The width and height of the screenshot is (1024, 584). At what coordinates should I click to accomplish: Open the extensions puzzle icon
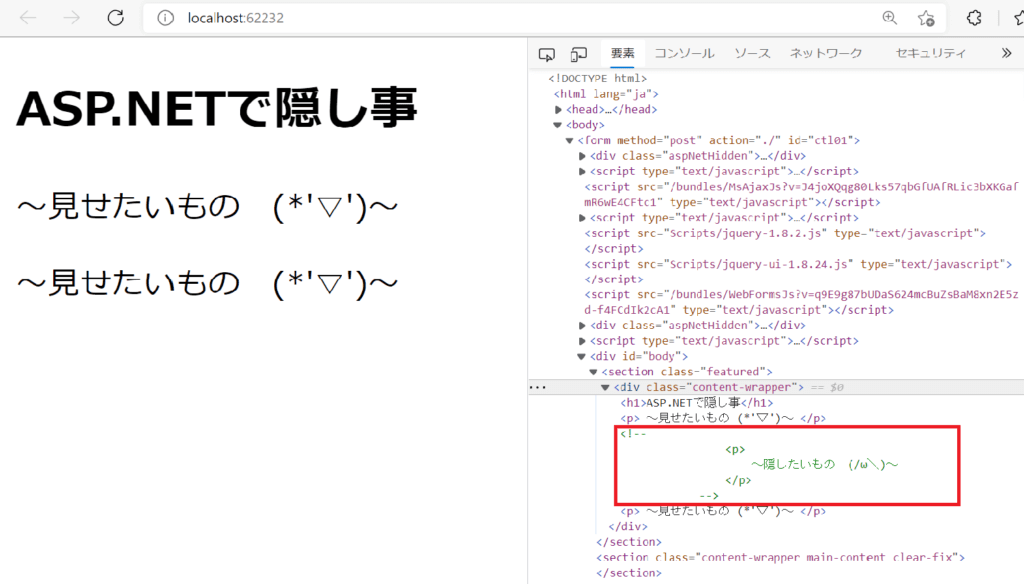974,18
